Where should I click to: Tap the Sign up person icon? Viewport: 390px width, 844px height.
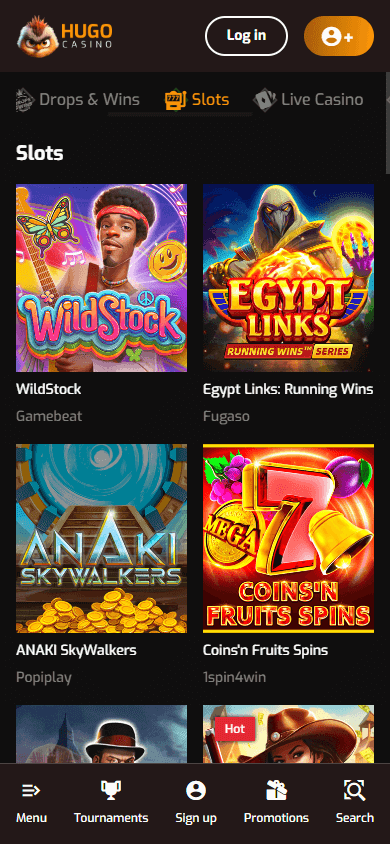click(196, 791)
